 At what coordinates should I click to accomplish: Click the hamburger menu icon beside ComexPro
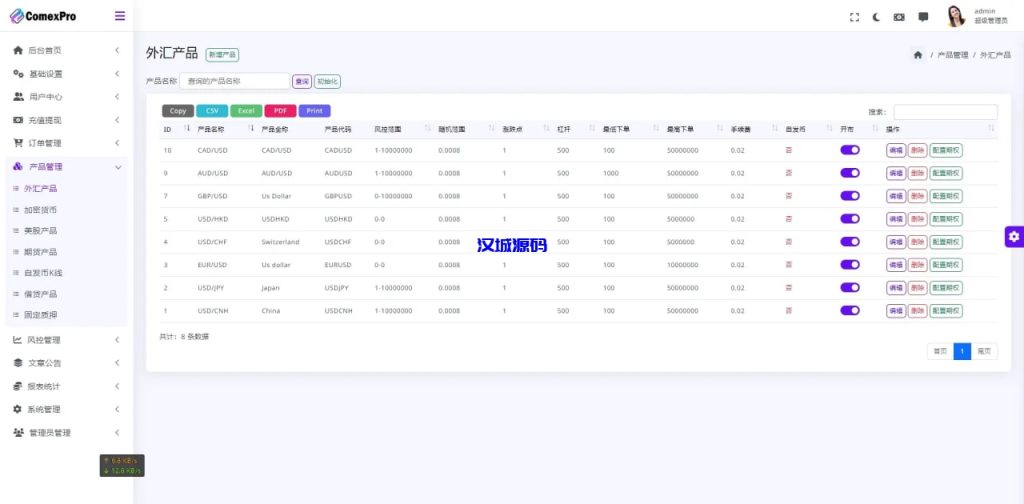[x=120, y=16]
